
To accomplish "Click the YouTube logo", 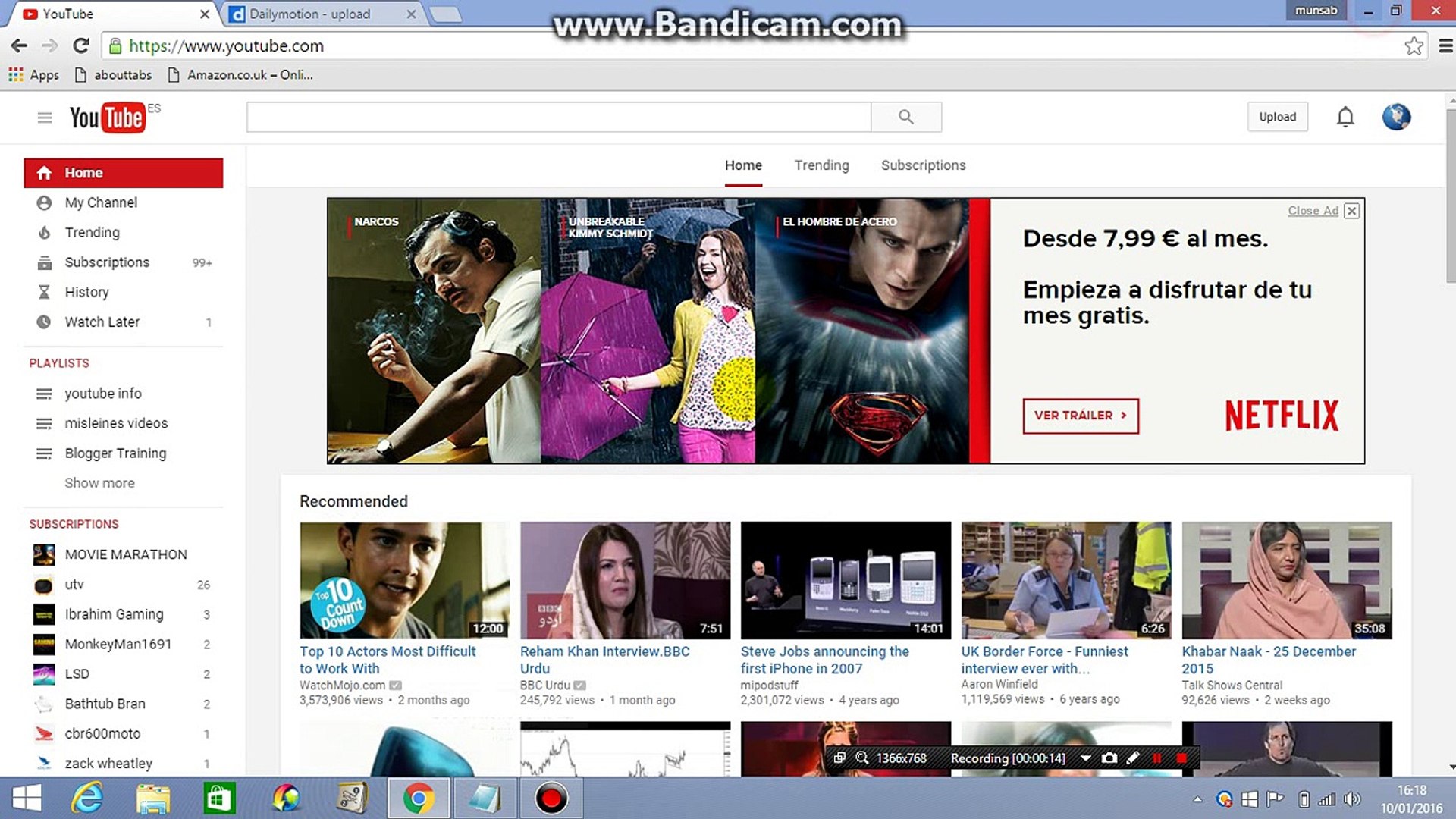I will tap(107, 118).
